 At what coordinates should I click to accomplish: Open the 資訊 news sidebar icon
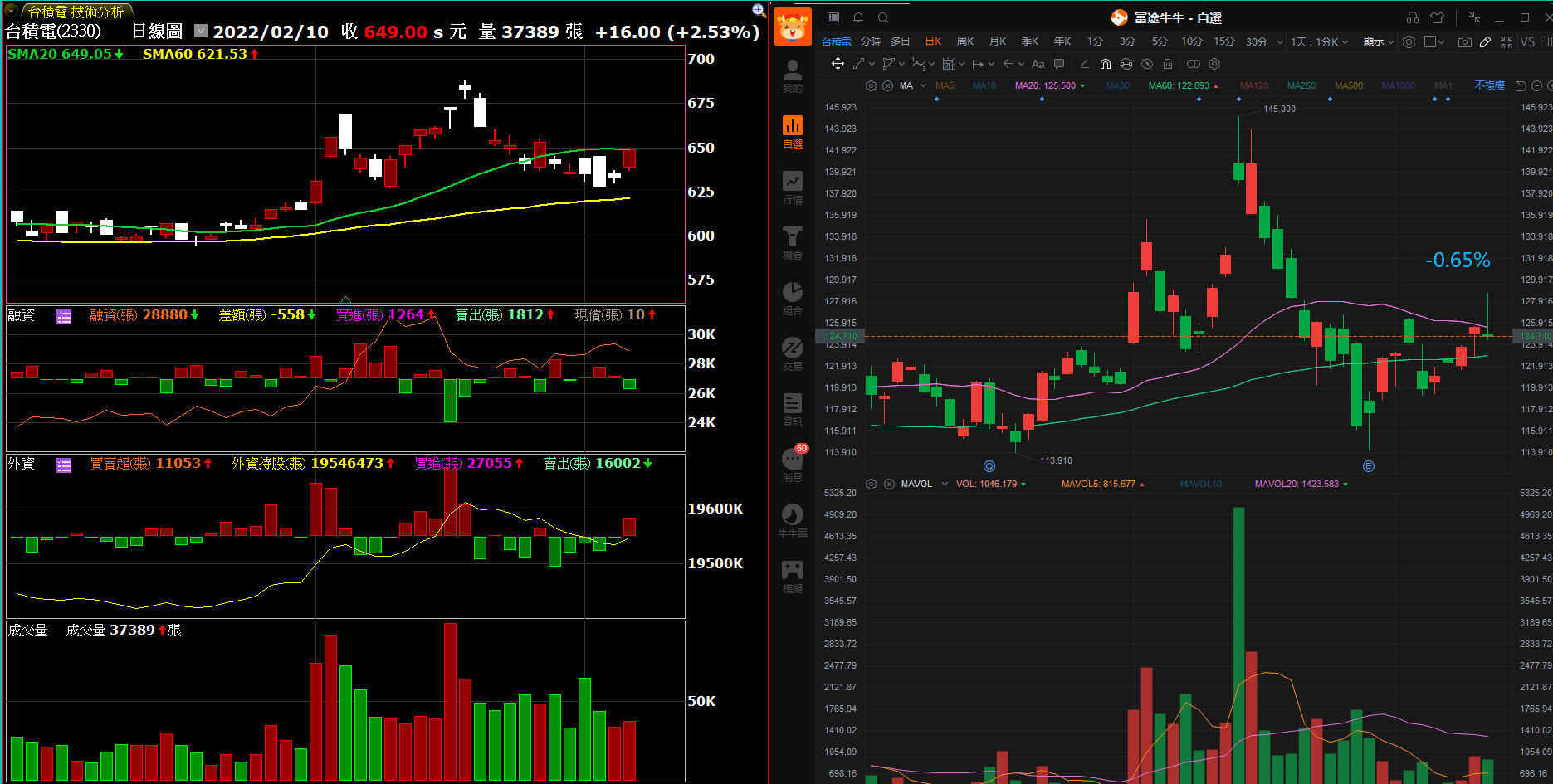pyautogui.click(x=793, y=410)
